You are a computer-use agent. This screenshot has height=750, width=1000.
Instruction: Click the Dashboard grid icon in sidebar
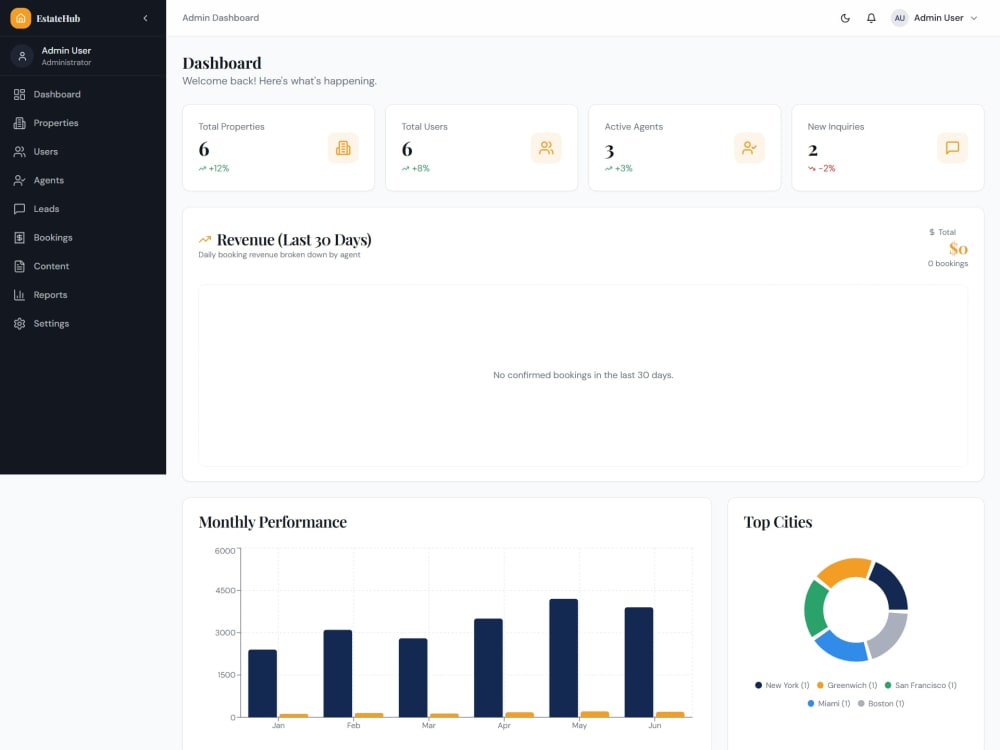point(19,94)
